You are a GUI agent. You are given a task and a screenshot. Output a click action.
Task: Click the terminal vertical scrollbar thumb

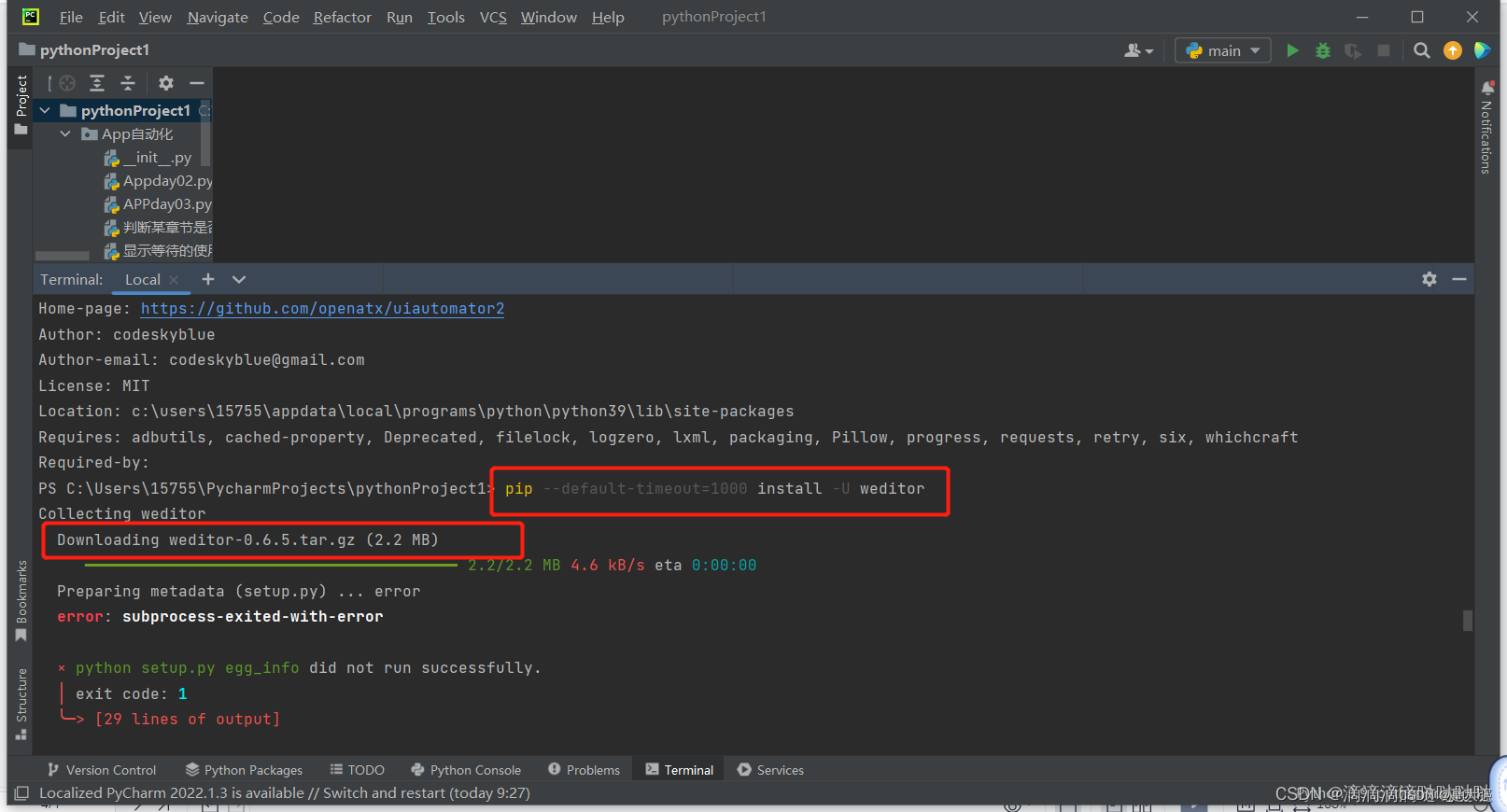(x=1468, y=621)
